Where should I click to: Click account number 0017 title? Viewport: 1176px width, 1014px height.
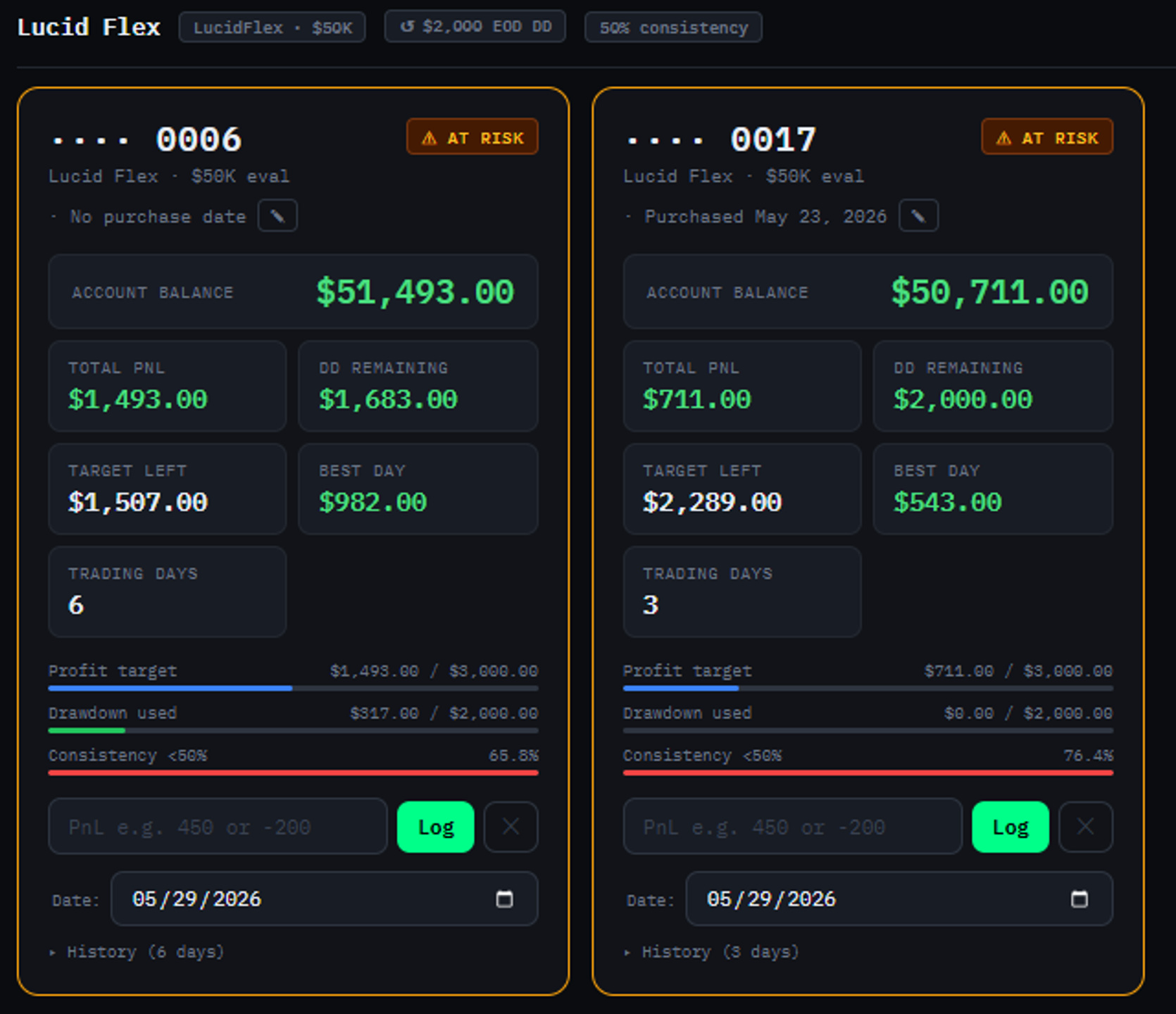click(x=773, y=139)
